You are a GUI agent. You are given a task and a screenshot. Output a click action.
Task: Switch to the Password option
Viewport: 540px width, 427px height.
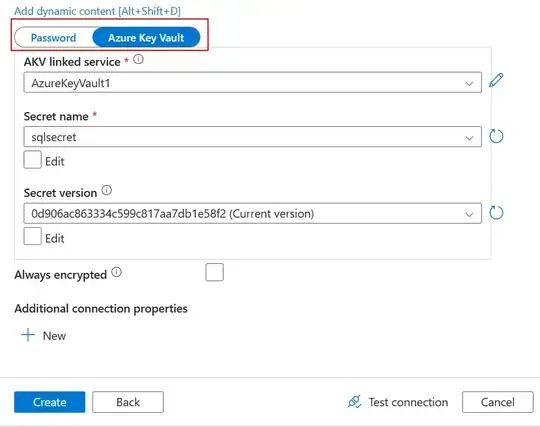[x=53, y=38]
